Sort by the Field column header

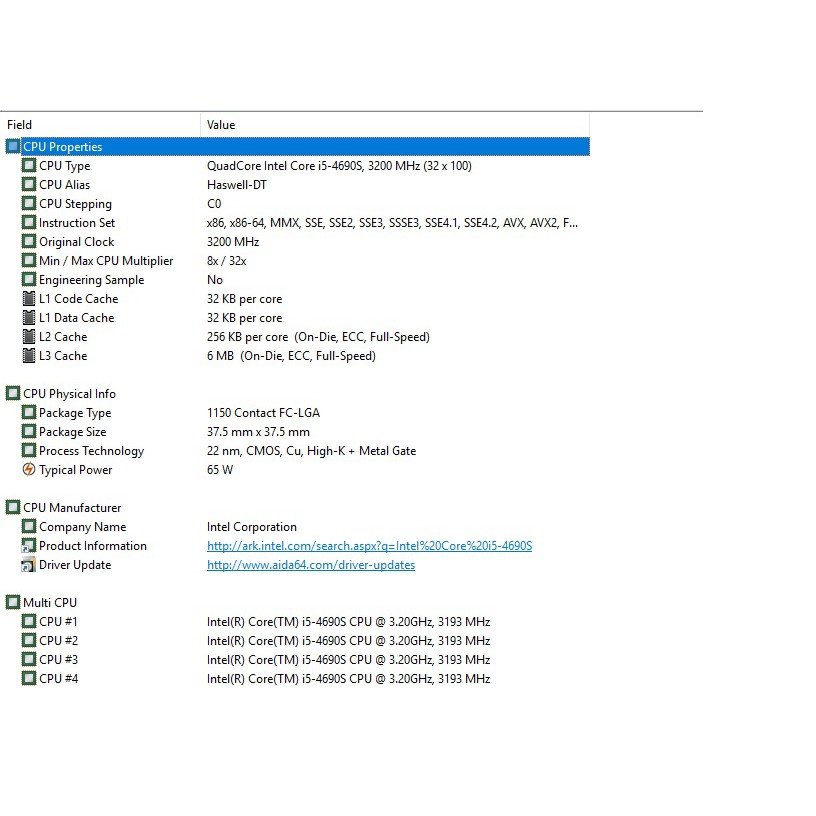pyautogui.click(x=100, y=125)
